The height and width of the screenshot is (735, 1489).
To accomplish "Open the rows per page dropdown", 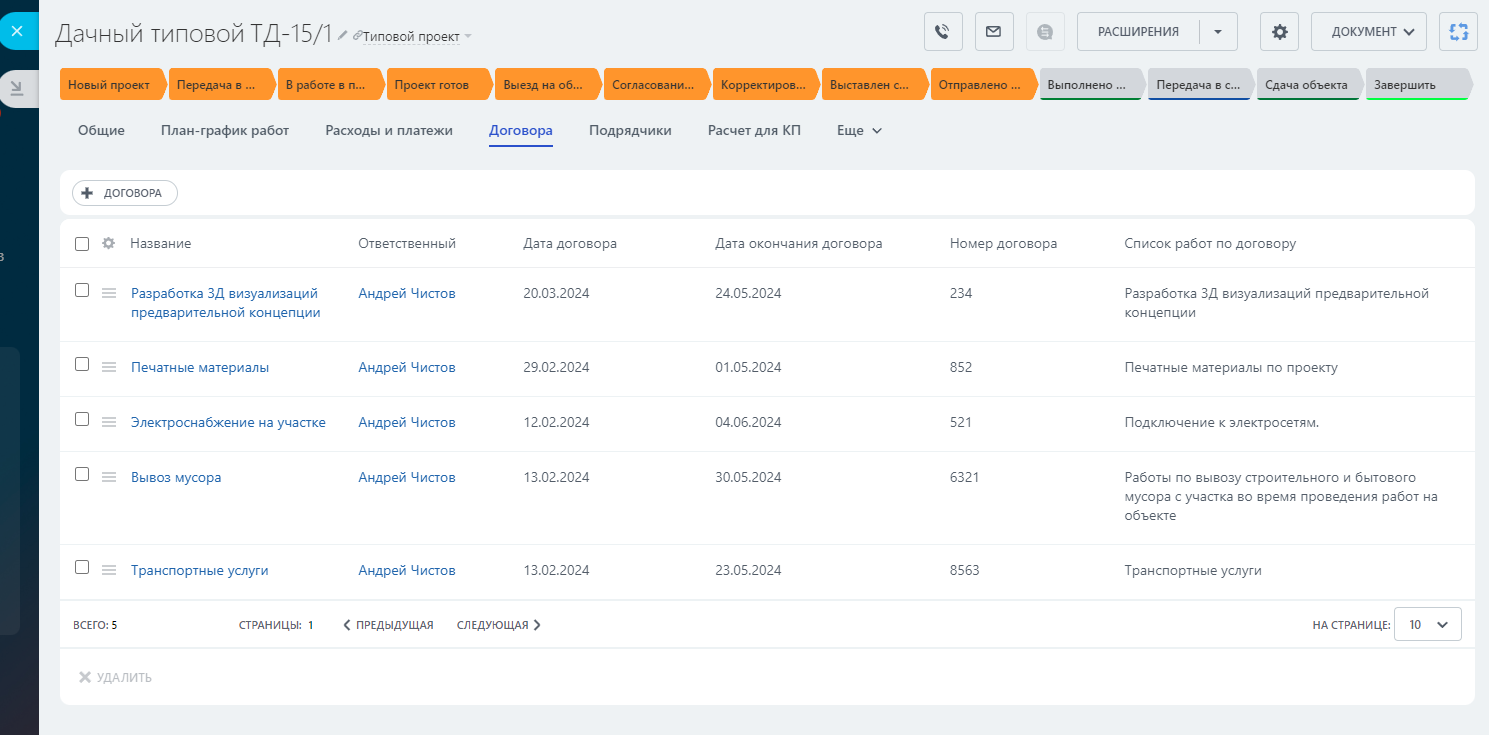I will point(1427,624).
